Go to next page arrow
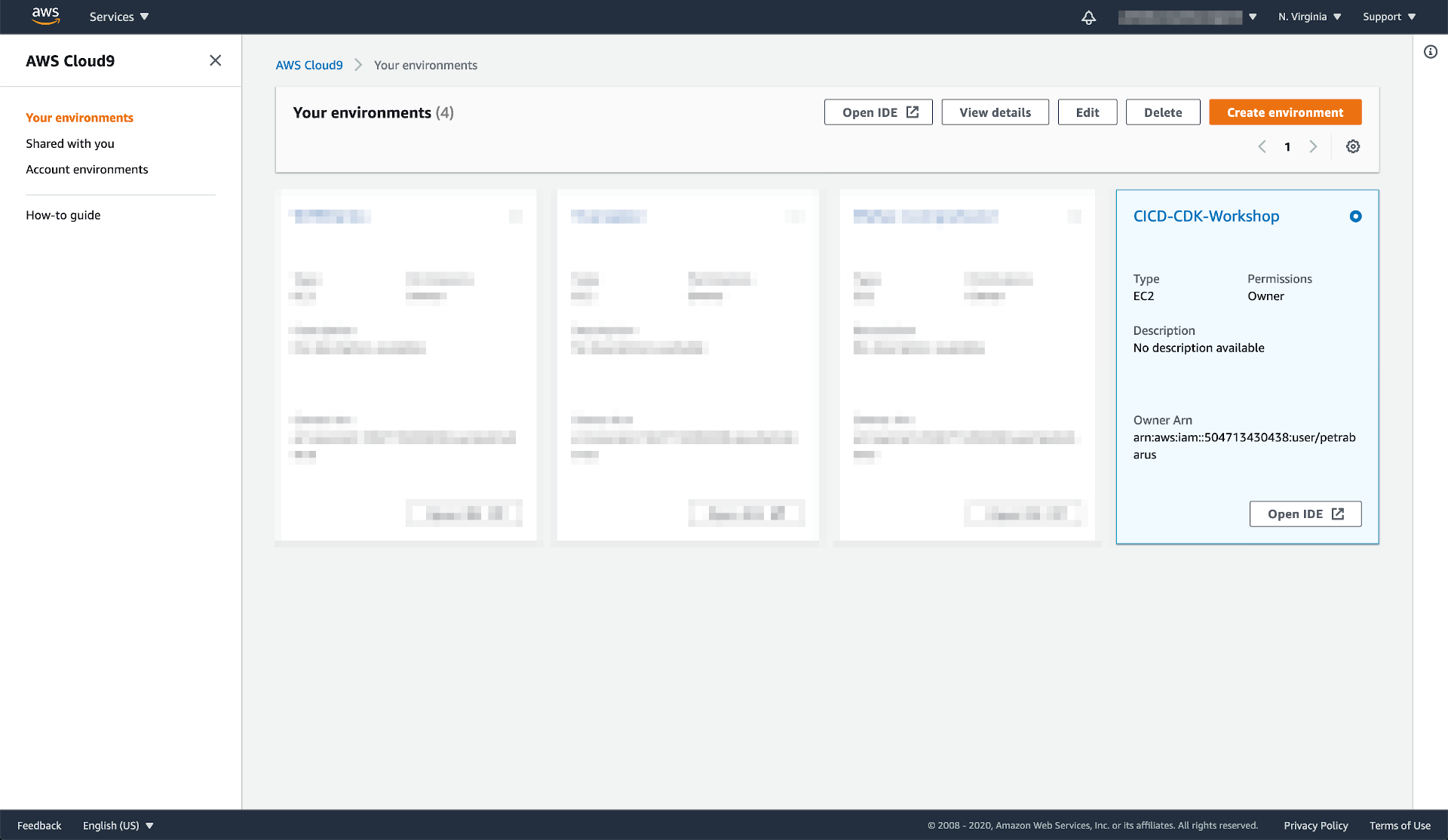Screen dimensions: 1448x840 point(1313,146)
